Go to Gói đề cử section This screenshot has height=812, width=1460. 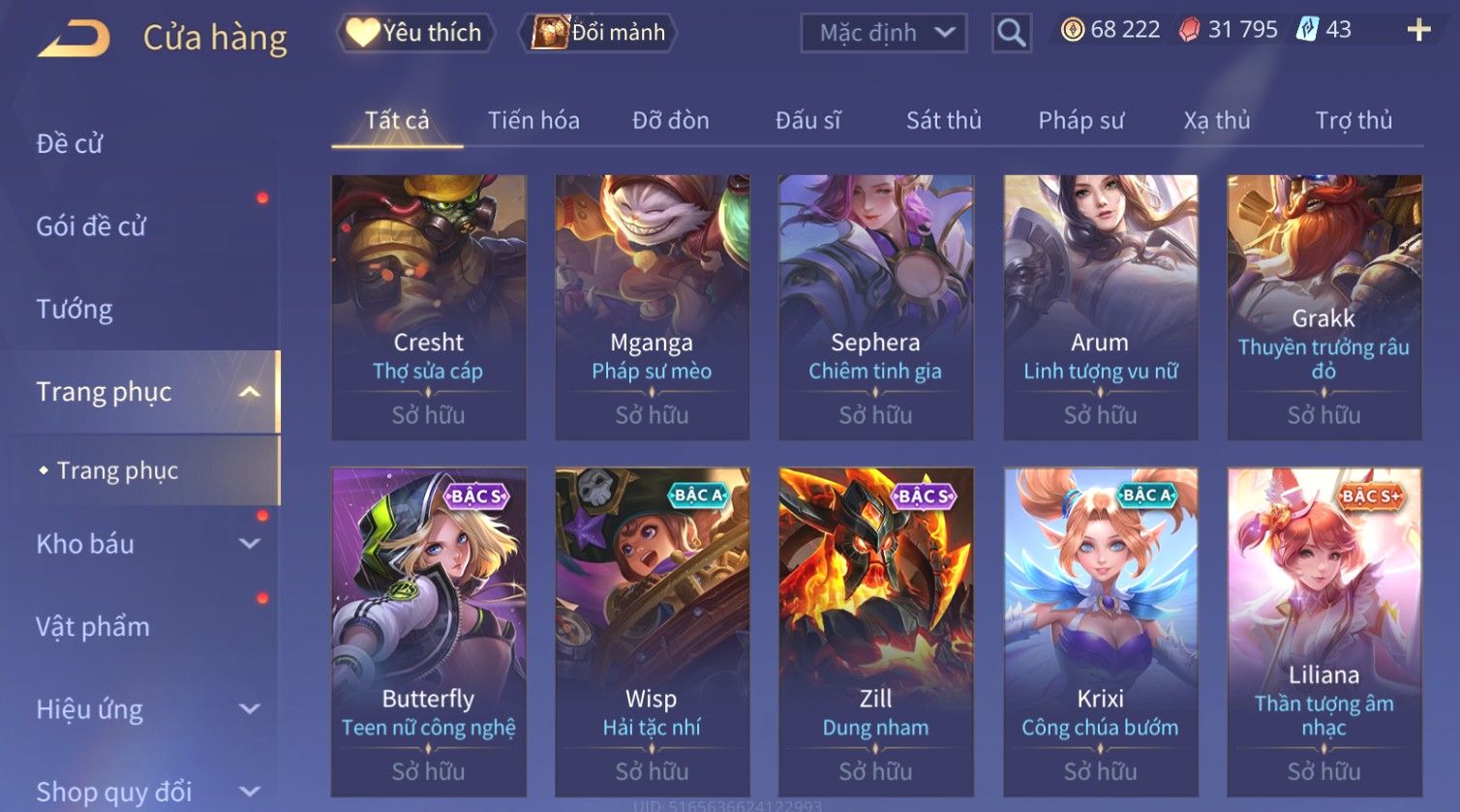91,226
